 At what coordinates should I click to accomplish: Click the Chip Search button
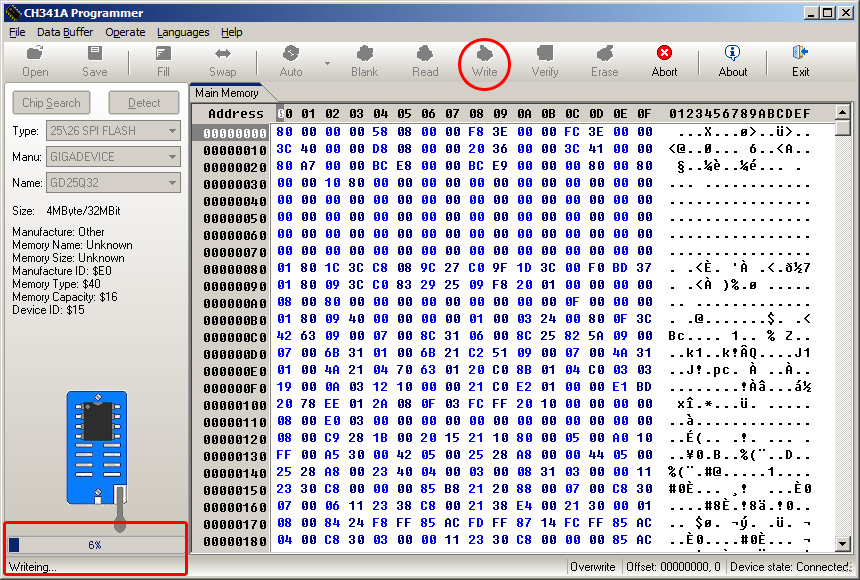click(52, 103)
